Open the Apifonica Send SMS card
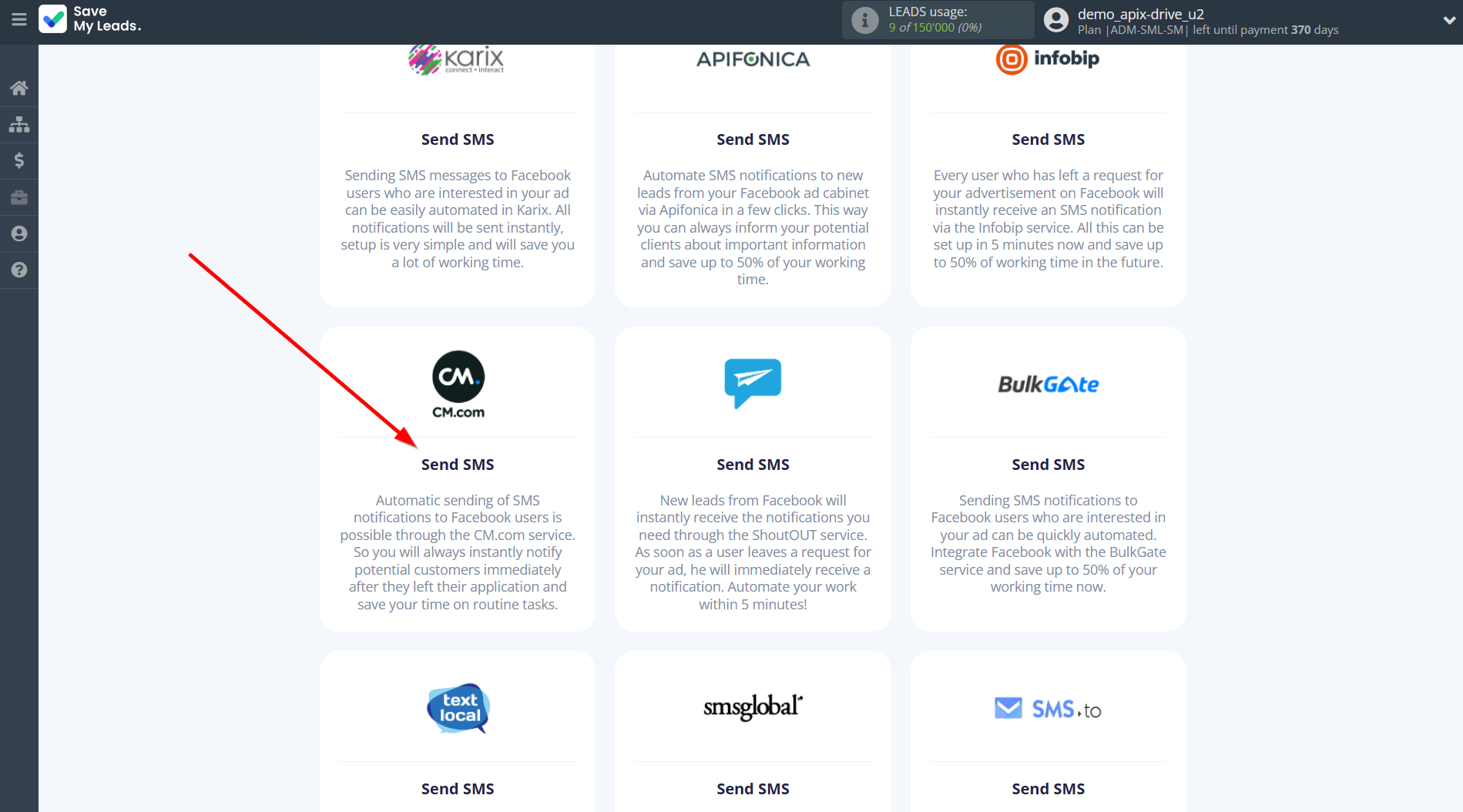This screenshot has height=812, width=1463. pyautogui.click(x=753, y=139)
